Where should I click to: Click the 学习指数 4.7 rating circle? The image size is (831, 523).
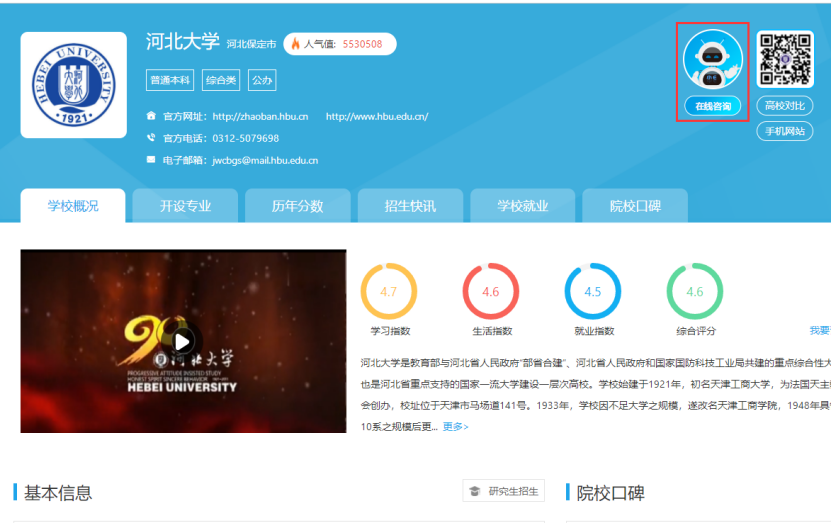point(389,292)
